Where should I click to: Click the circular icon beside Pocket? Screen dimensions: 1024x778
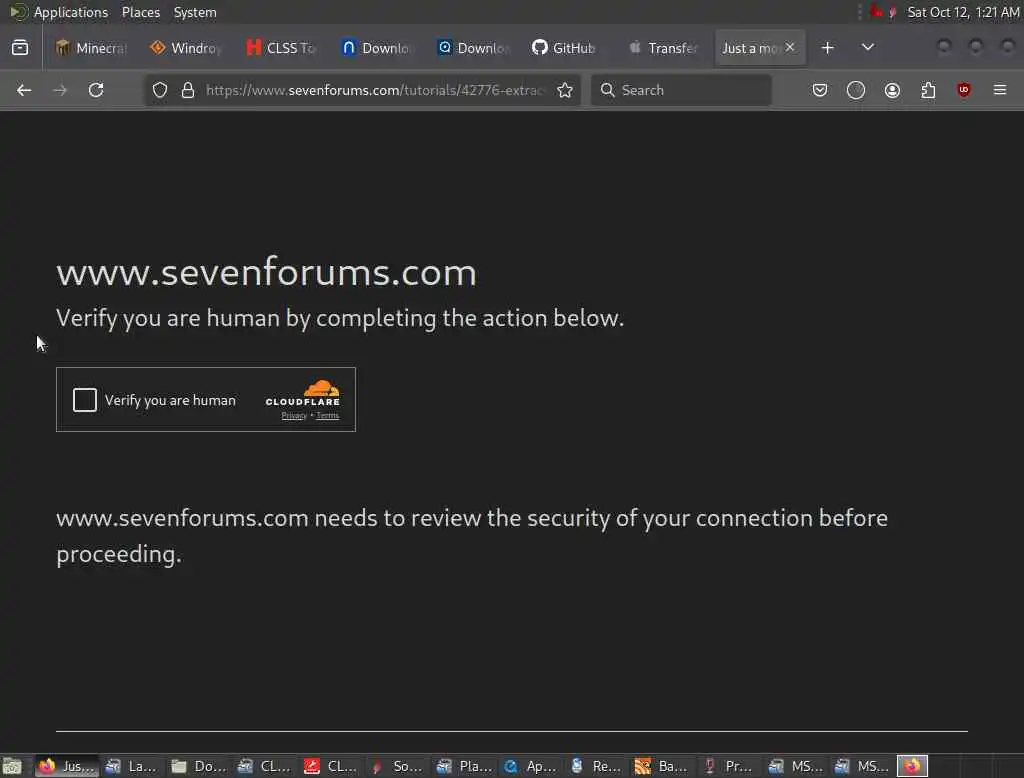856,90
